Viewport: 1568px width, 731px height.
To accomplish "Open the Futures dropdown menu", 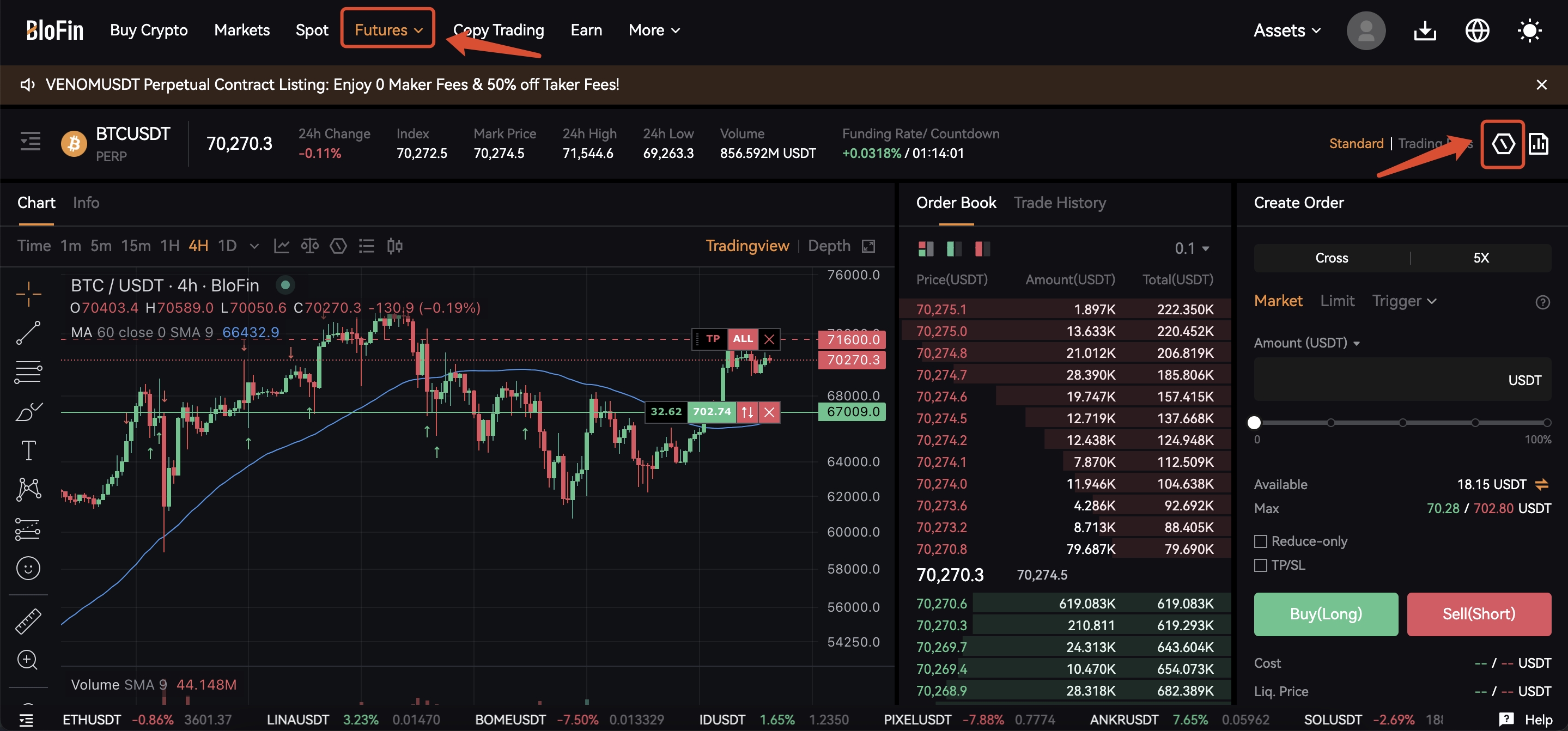I will 388,30.
